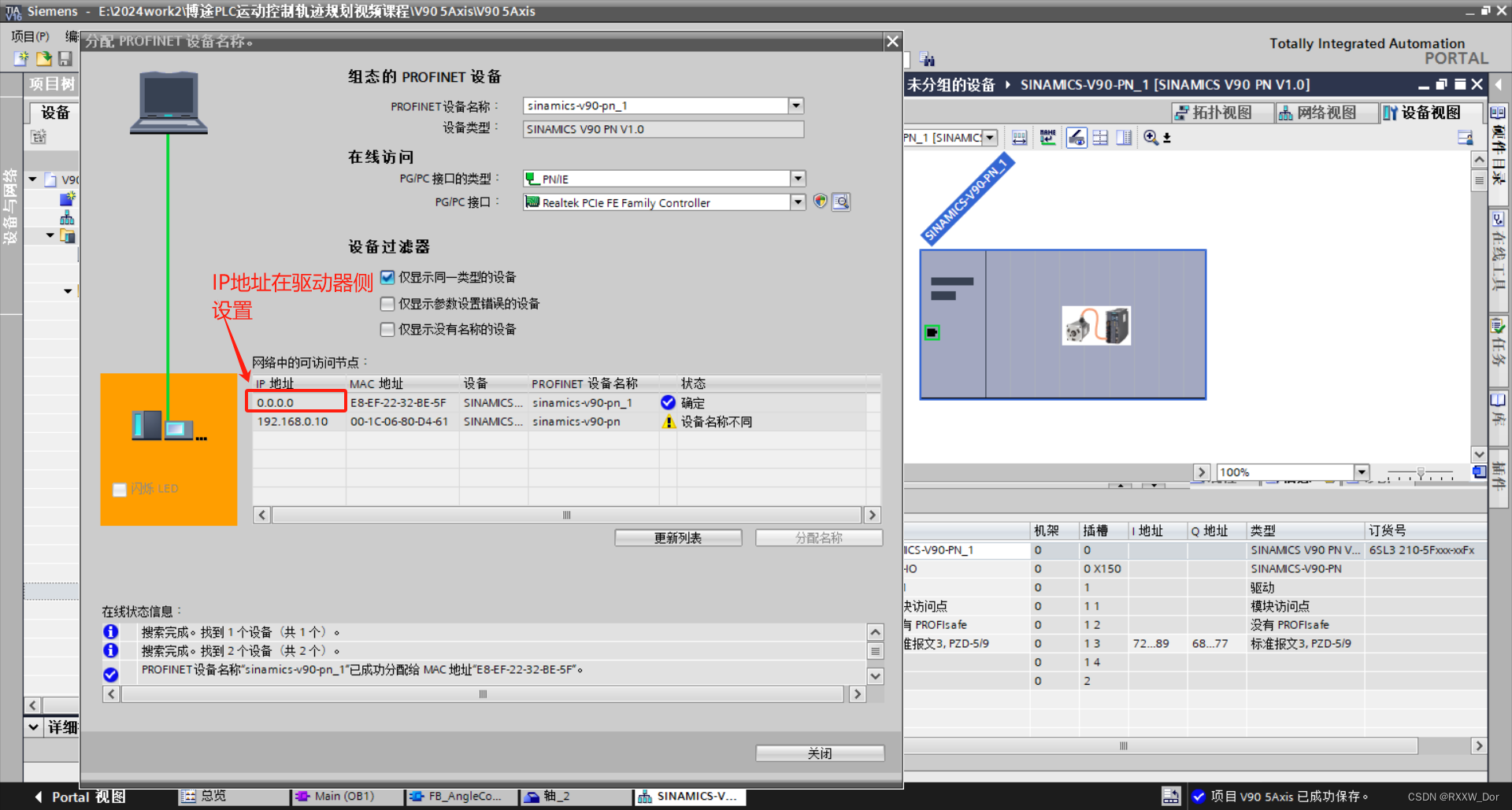Click the zoom magnifier icon in device view
This screenshot has width=1512, height=810.
pyautogui.click(x=1151, y=138)
